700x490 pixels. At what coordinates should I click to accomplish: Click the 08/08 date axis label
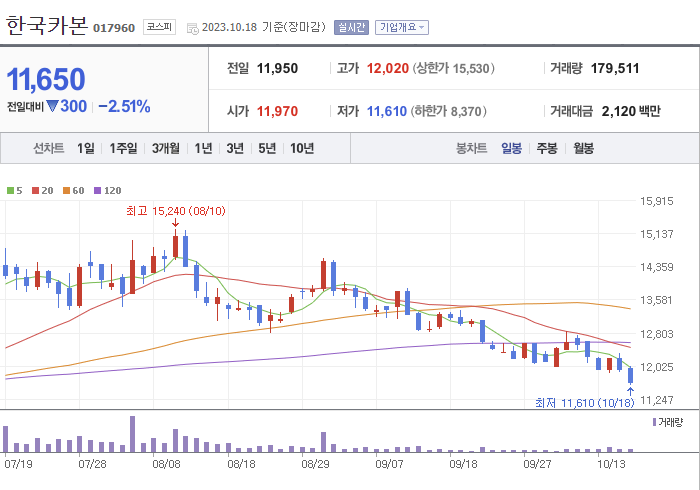pos(166,464)
